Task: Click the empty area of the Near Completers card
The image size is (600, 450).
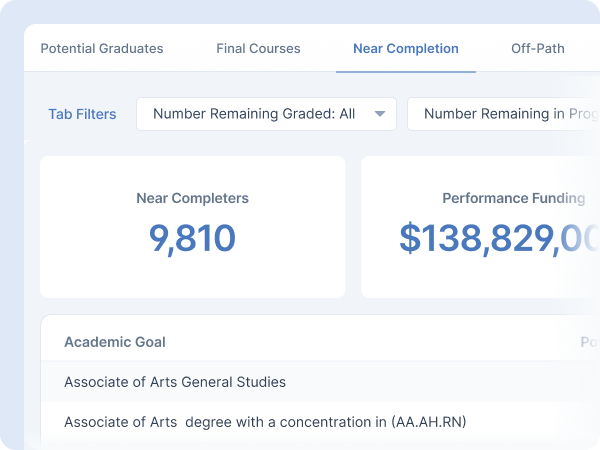Action: tap(192, 275)
